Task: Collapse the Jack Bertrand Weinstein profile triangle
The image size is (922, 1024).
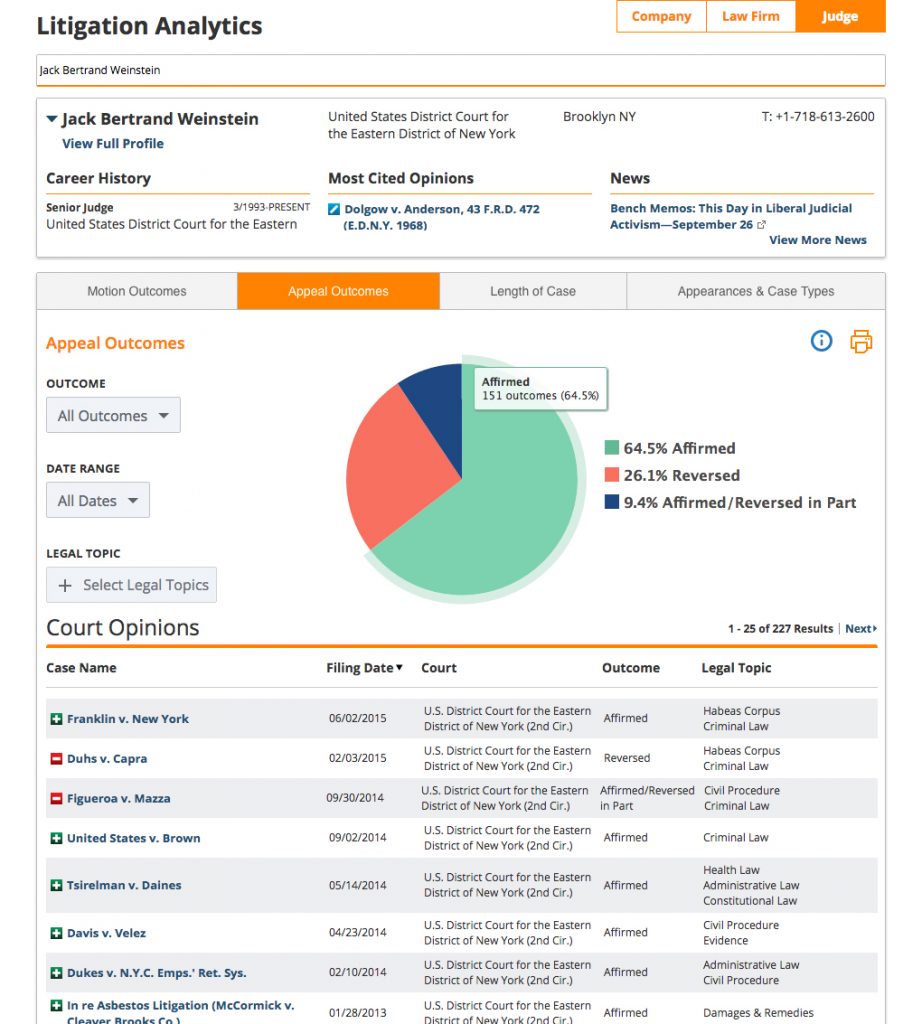Action: [52, 119]
